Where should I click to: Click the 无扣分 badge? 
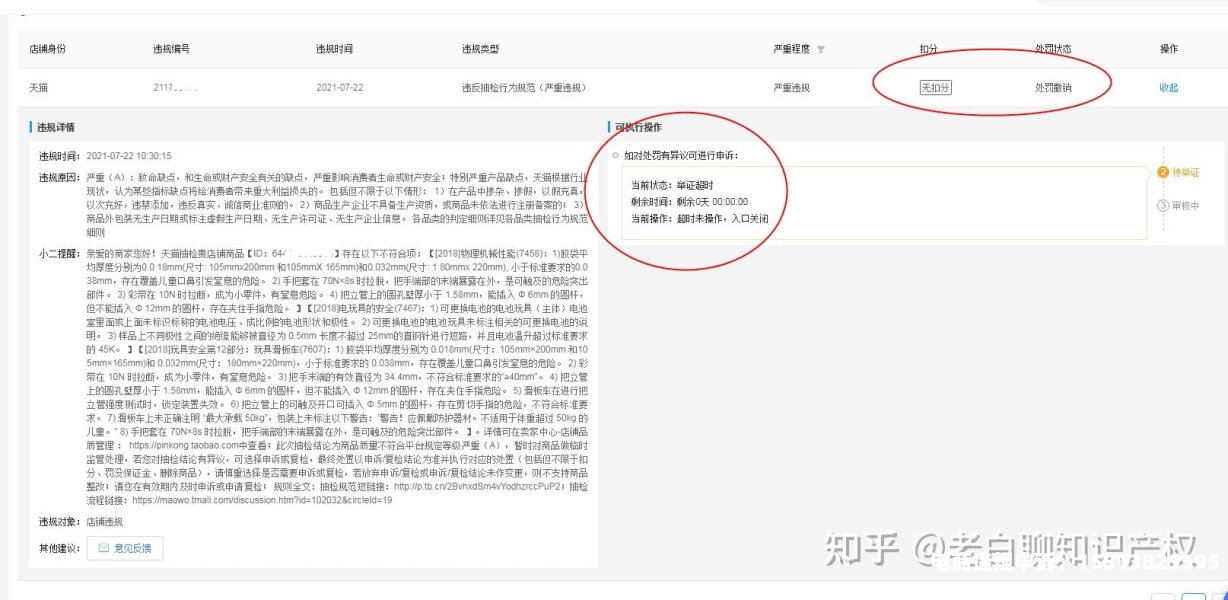(x=935, y=87)
